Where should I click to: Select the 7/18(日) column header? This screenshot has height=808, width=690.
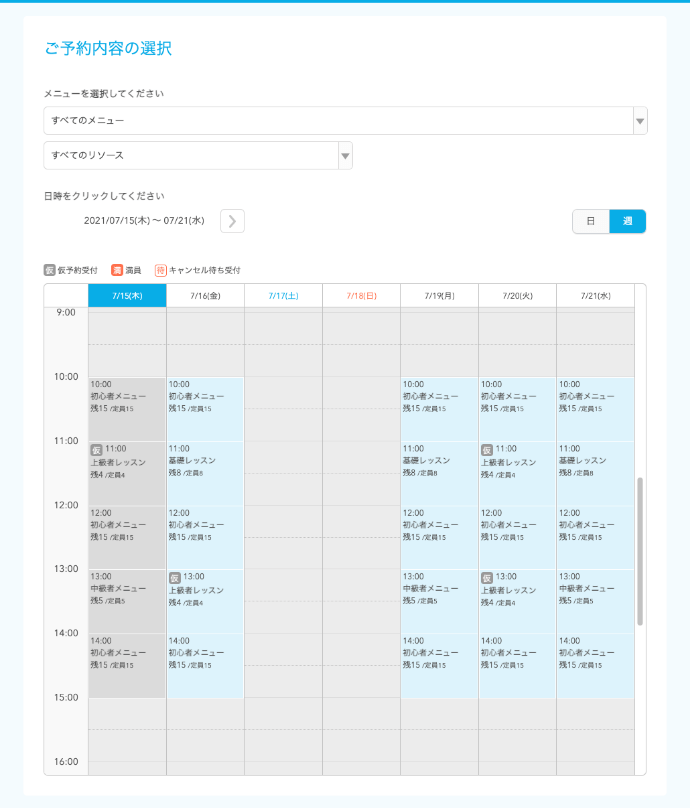(361, 296)
